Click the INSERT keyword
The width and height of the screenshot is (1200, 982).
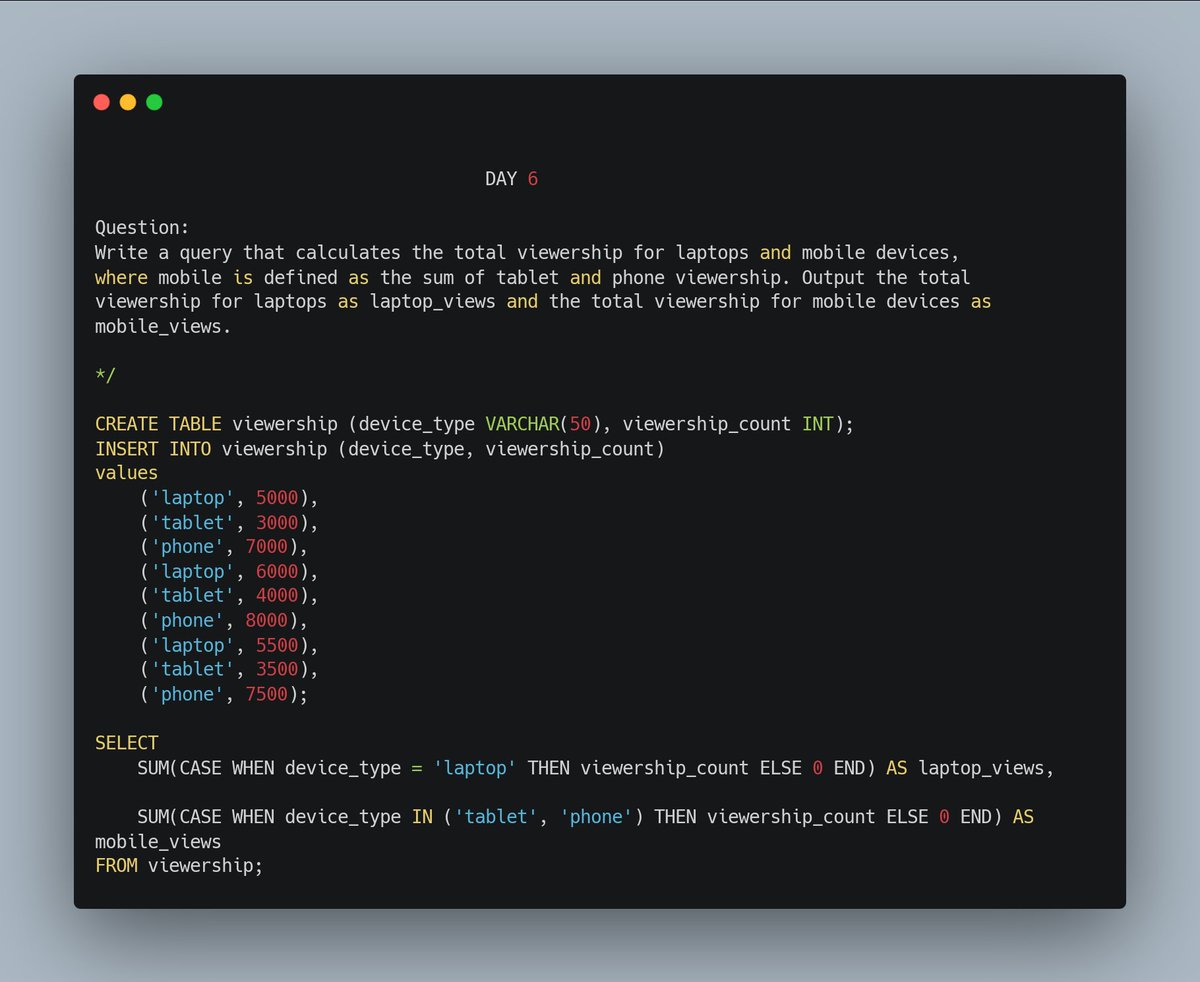pos(126,449)
